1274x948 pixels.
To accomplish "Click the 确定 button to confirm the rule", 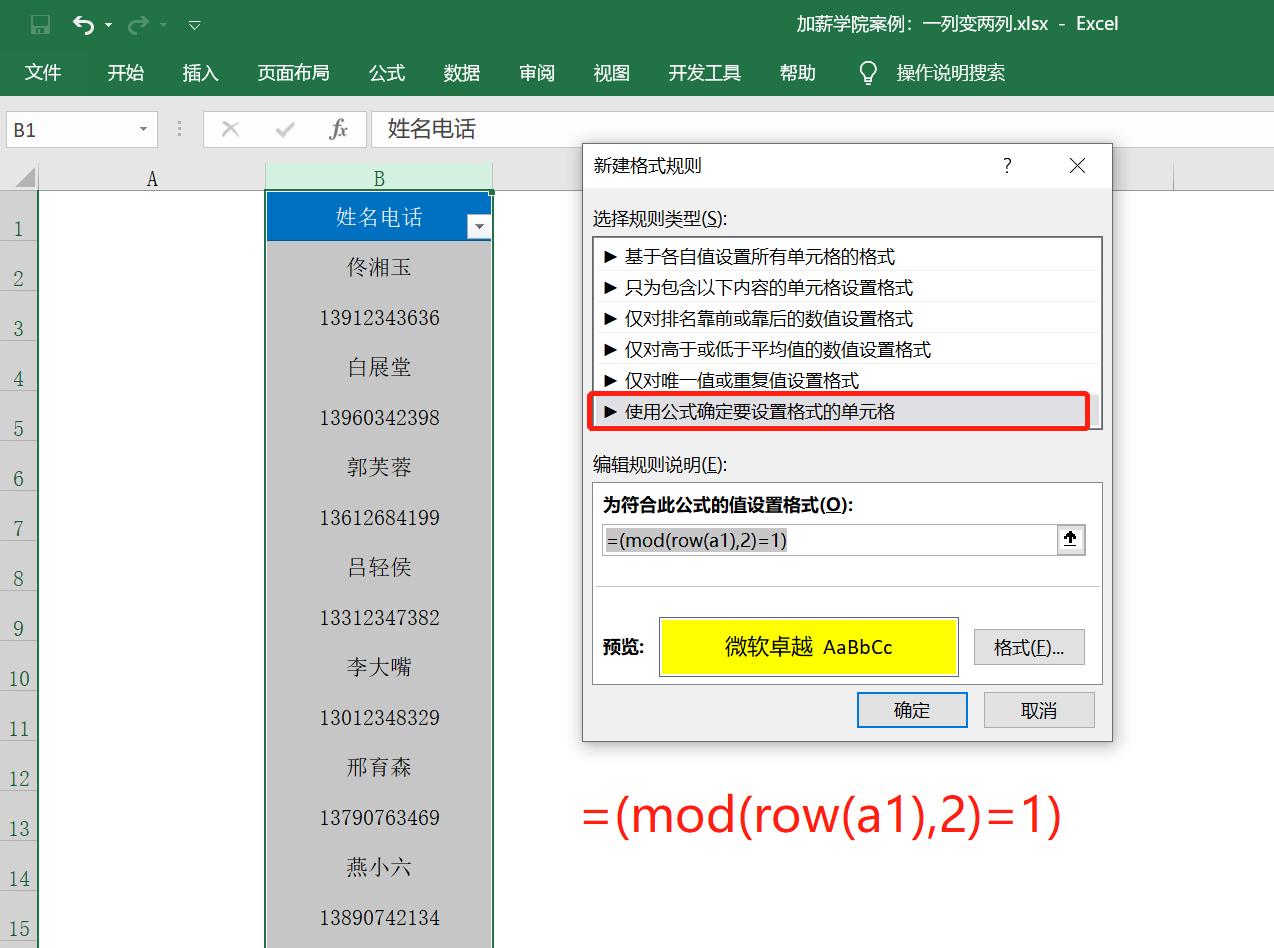I will pos(911,709).
